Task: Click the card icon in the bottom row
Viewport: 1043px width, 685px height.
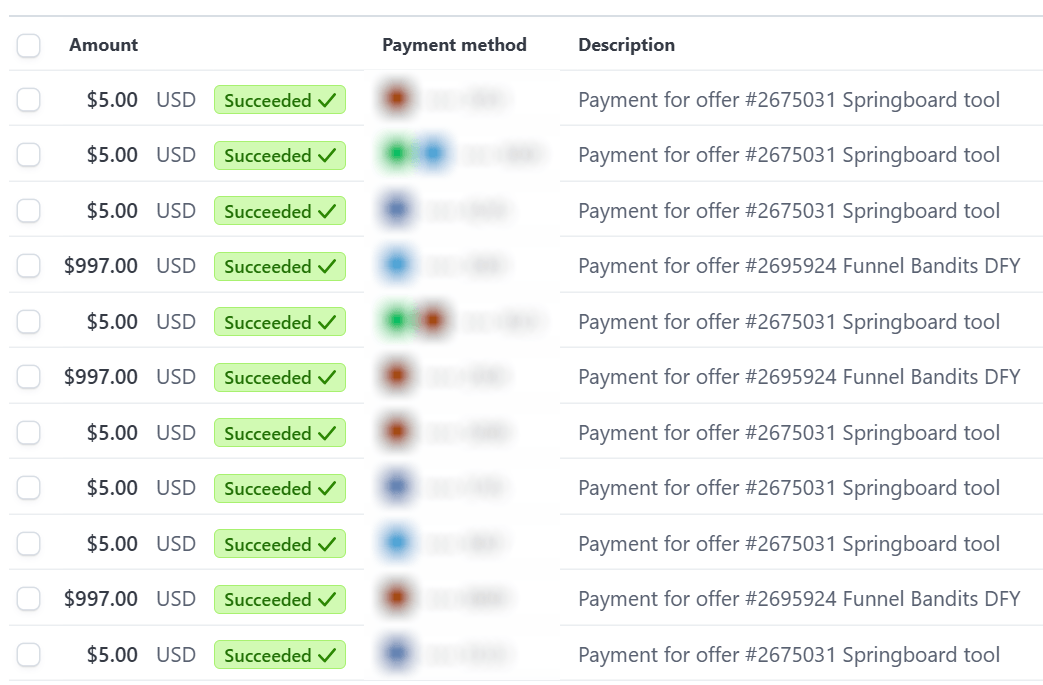Action: 397,655
